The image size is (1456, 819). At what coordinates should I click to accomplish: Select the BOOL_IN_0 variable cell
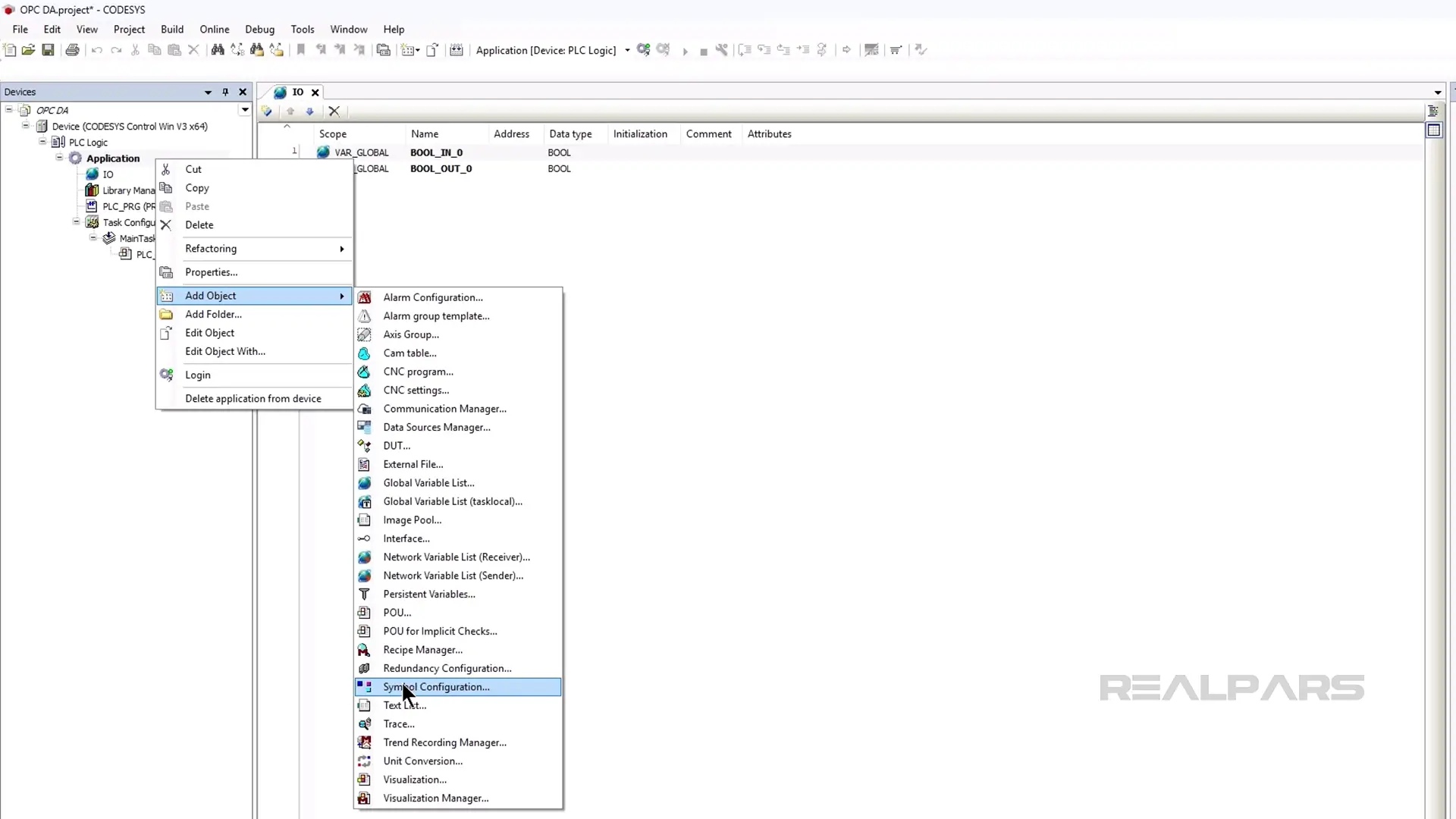tap(436, 152)
